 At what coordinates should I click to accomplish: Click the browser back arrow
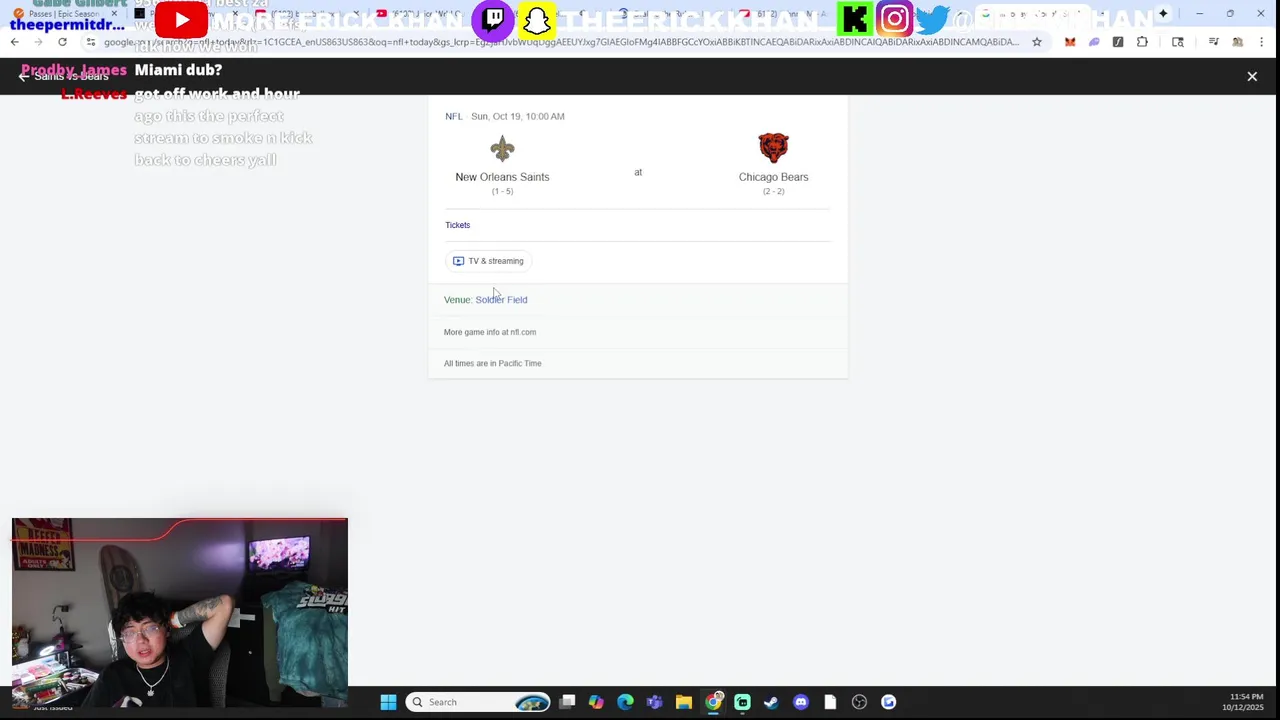tap(14, 42)
